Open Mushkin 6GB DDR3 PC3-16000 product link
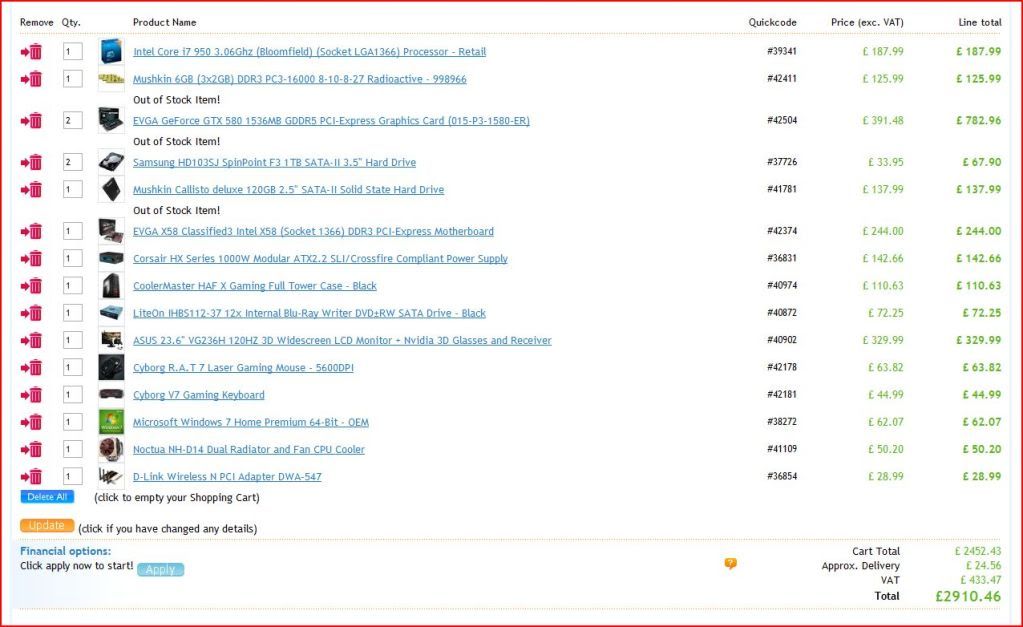The image size is (1023, 627). (x=299, y=79)
